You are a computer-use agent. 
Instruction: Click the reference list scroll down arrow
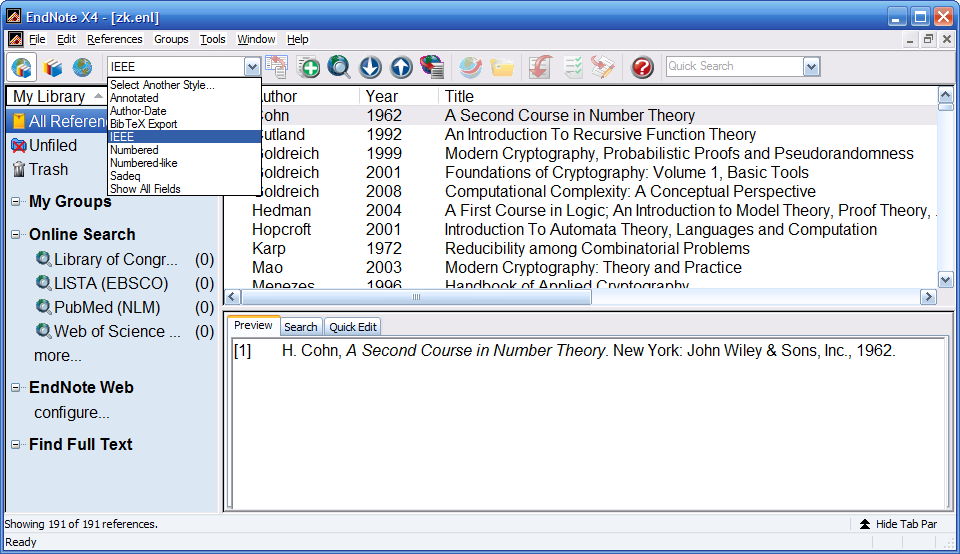click(945, 280)
